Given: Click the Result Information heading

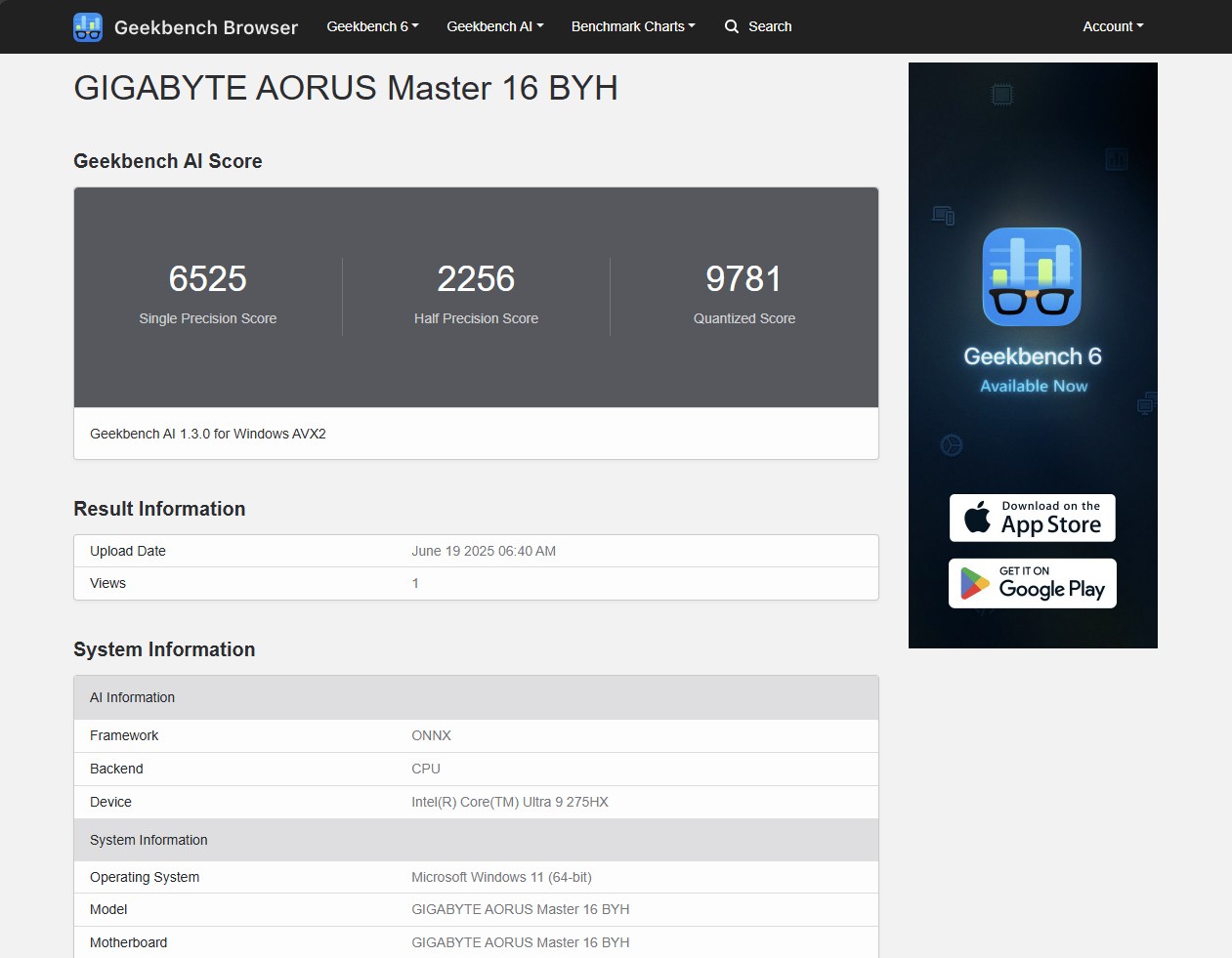Looking at the screenshot, I should 159,509.
